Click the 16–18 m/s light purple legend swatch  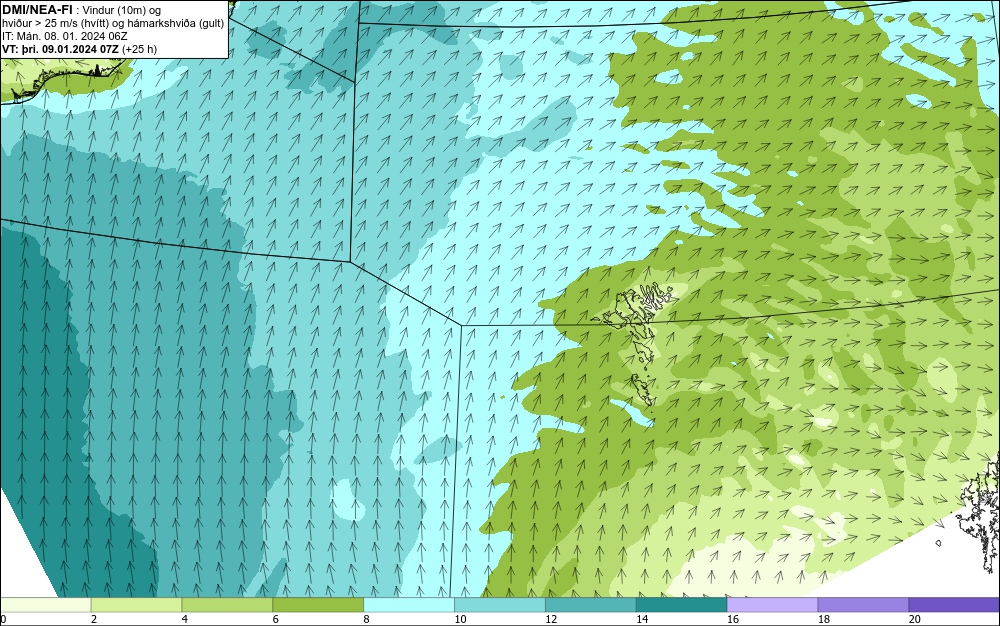pyautogui.click(x=772, y=604)
